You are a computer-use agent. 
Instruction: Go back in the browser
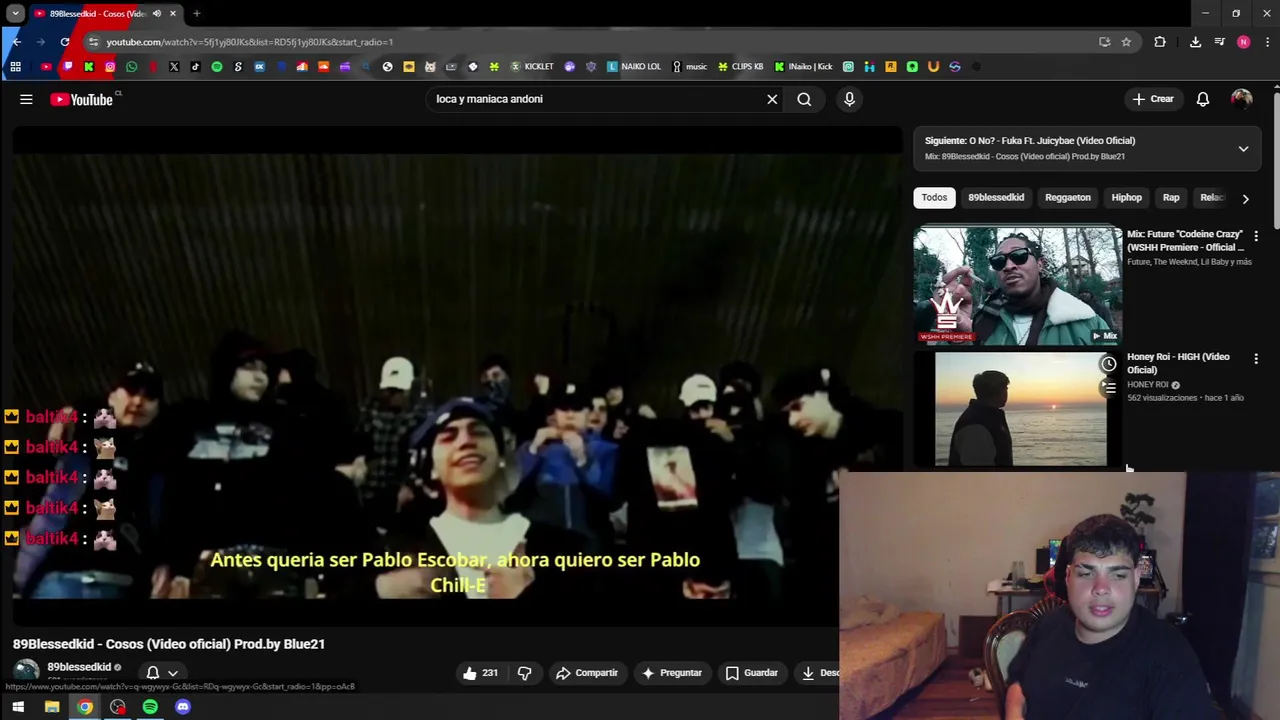[16, 42]
